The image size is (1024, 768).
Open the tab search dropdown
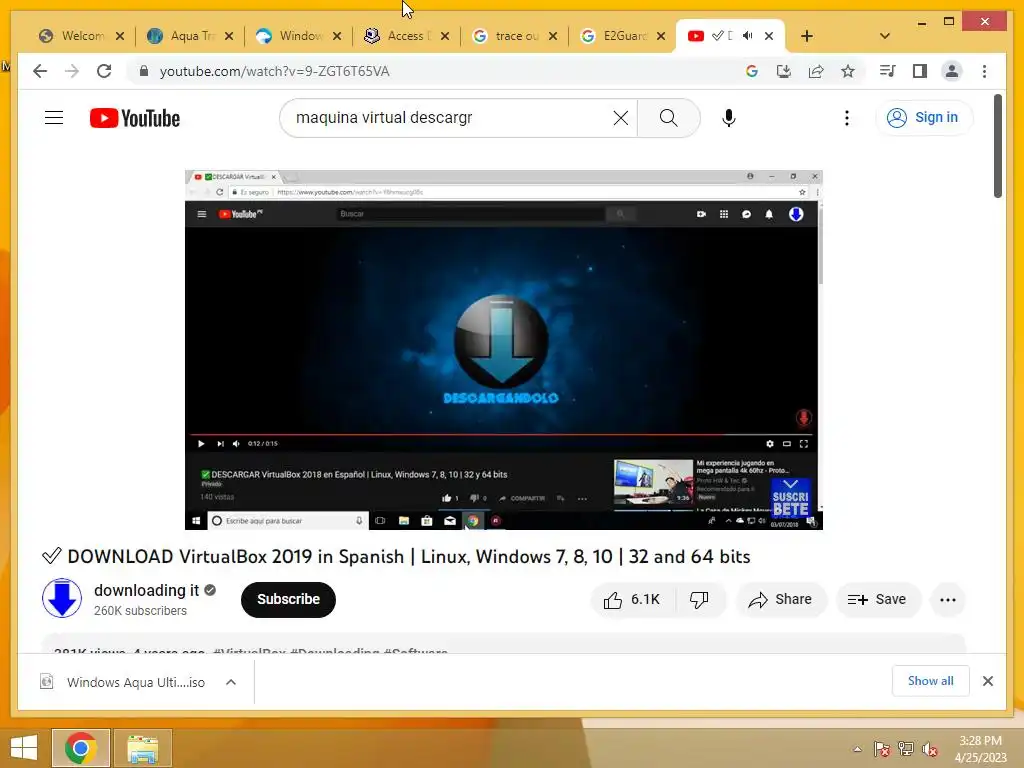pos(885,36)
